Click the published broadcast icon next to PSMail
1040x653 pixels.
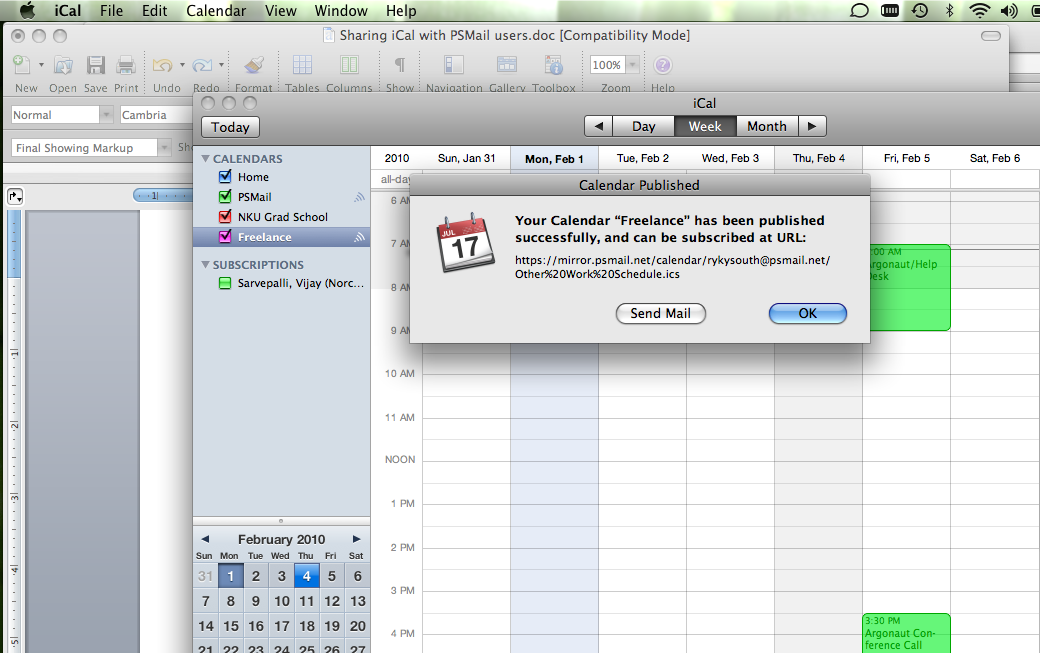[359, 197]
